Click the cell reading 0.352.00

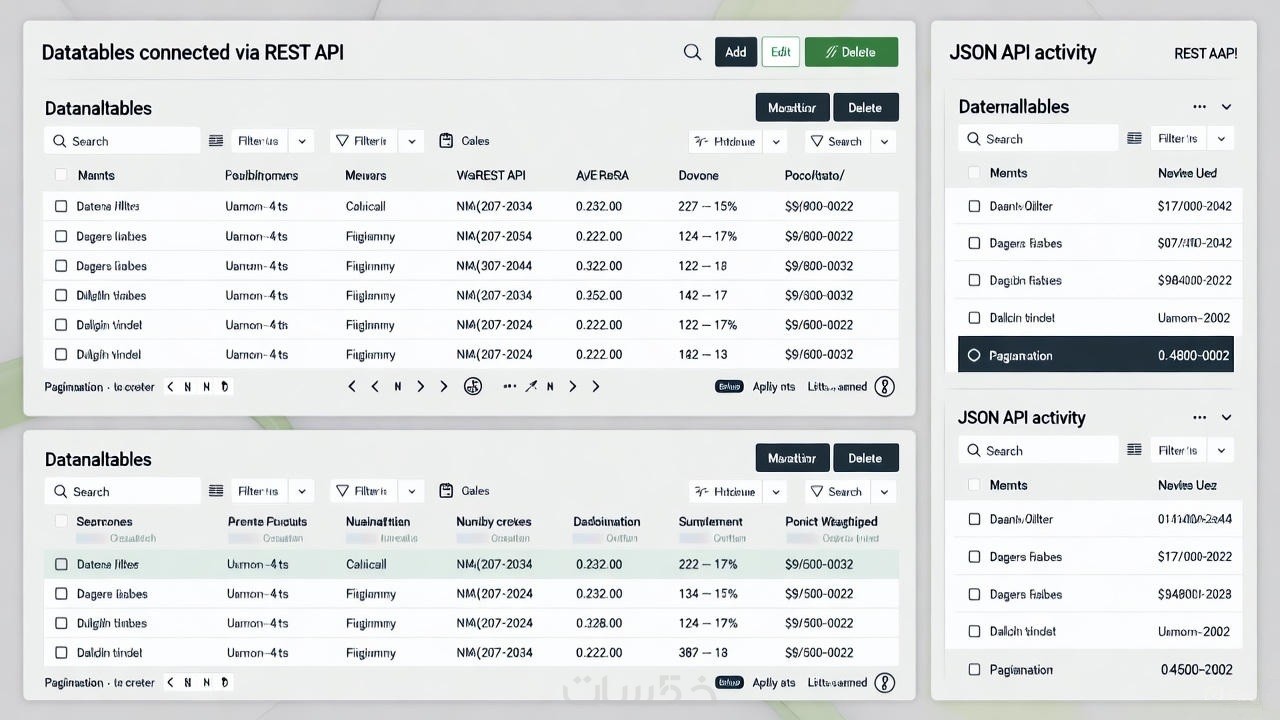click(x=599, y=295)
